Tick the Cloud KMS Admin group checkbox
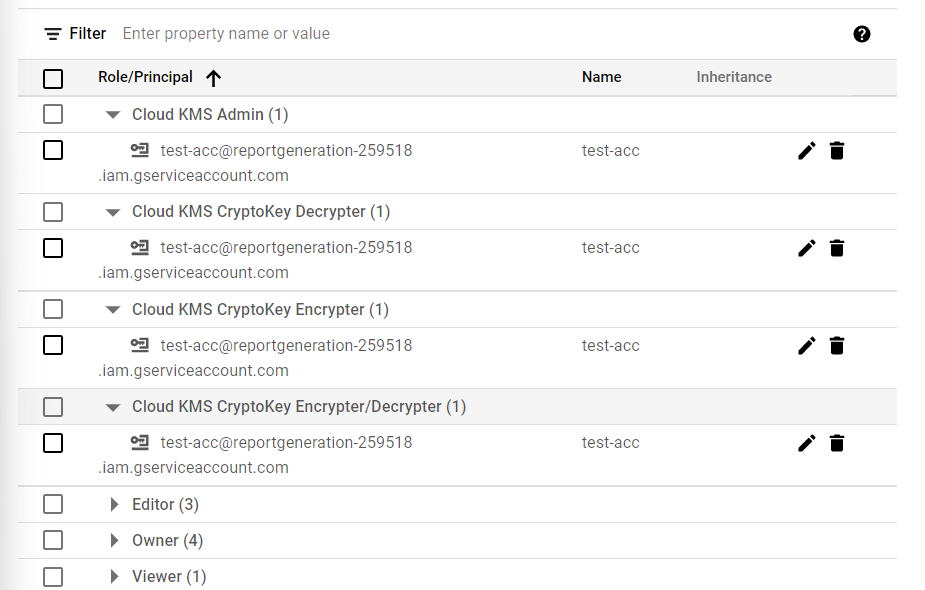925x590 pixels. point(53,115)
